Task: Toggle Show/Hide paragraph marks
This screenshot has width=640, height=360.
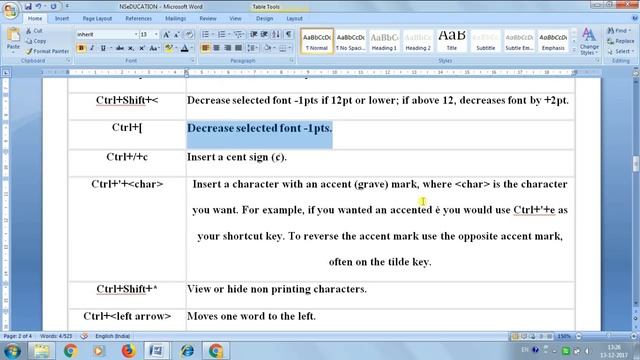Action: point(289,35)
